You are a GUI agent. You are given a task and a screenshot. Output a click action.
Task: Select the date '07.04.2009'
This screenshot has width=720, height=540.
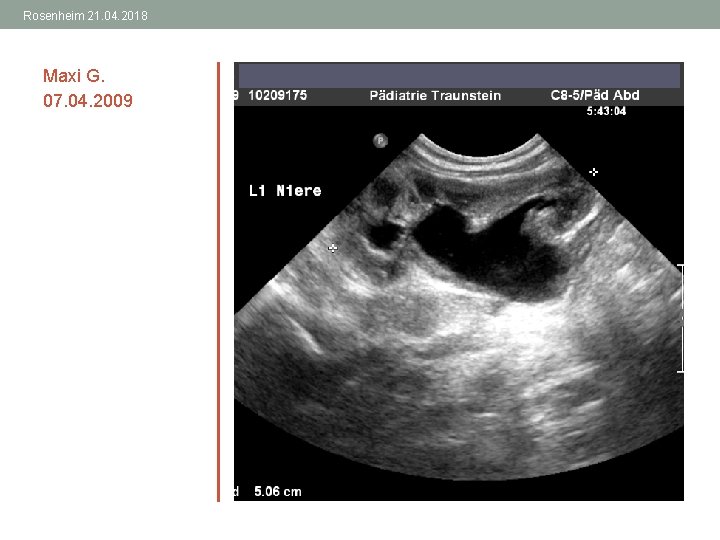(88, 101)
